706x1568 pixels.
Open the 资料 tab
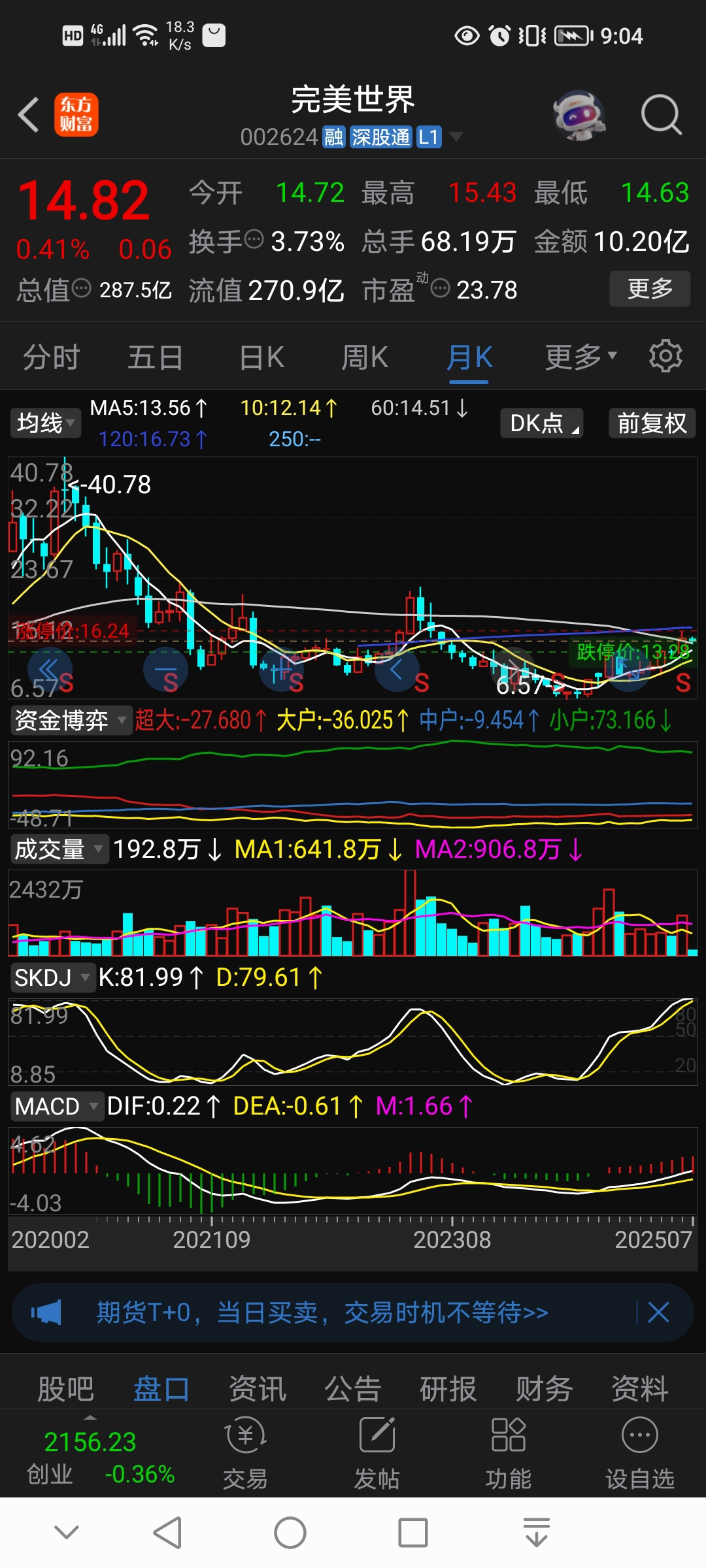[x=640, y=1388]
